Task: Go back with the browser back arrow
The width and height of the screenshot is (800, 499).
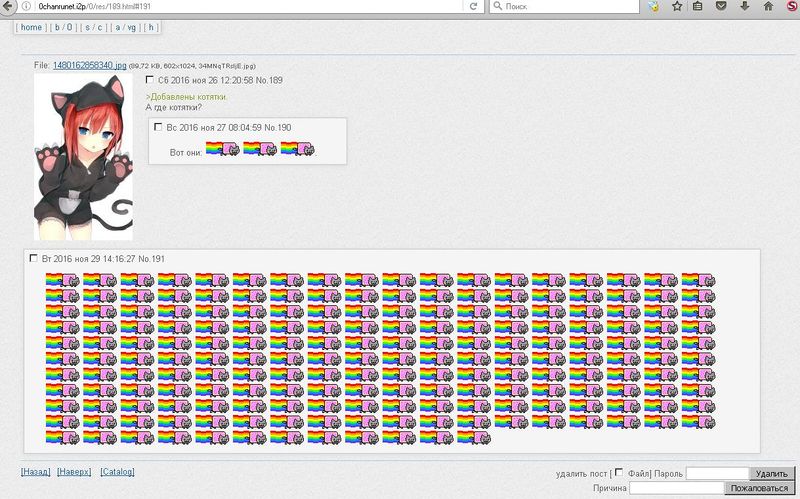Action: pyautogui.click(x=8, y=6)
